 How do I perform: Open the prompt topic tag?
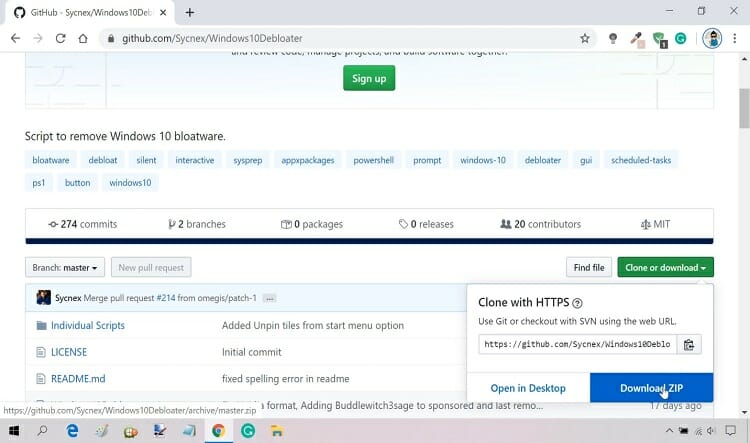427,160
